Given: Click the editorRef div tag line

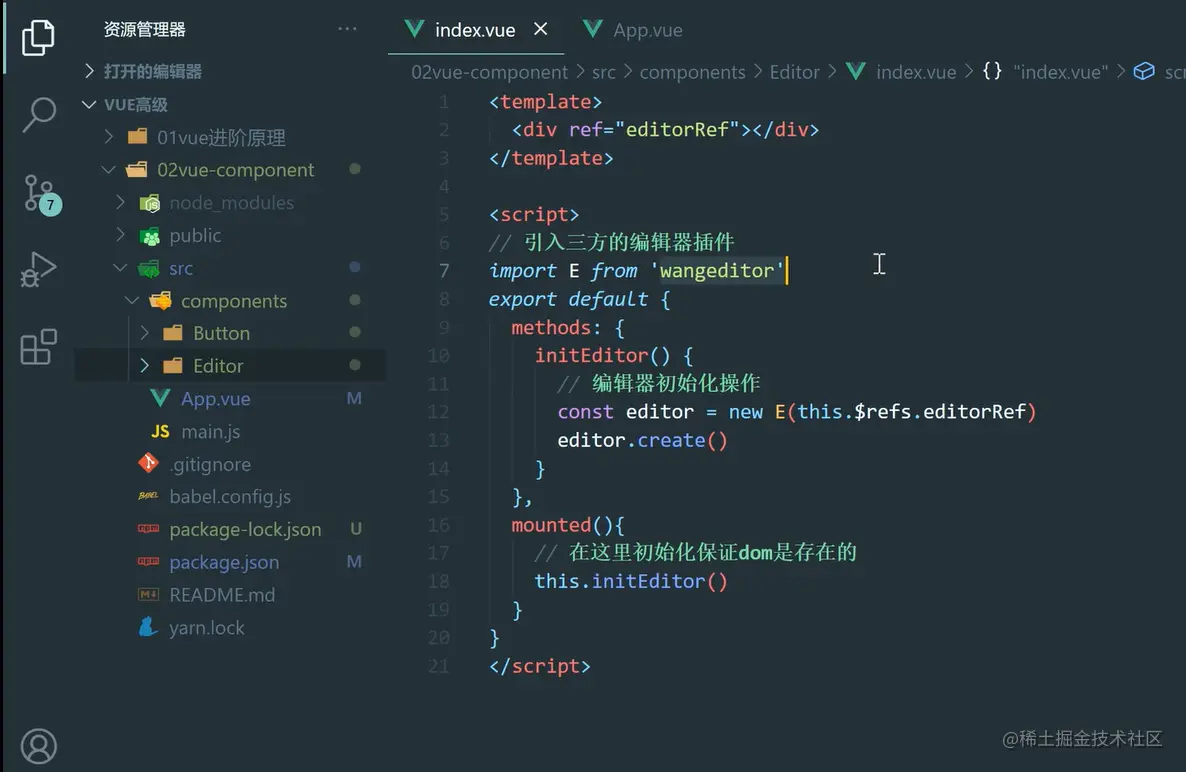Looking at the screenshot, I should click(x=665, y=129).
